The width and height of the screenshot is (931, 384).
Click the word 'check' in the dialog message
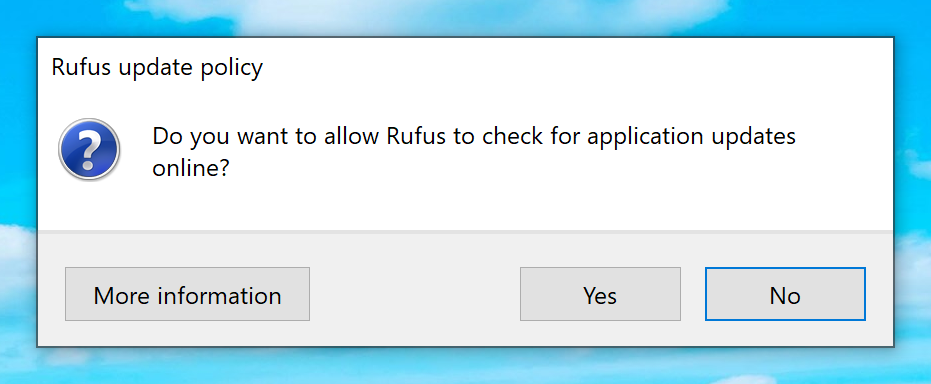pos(510,136)
